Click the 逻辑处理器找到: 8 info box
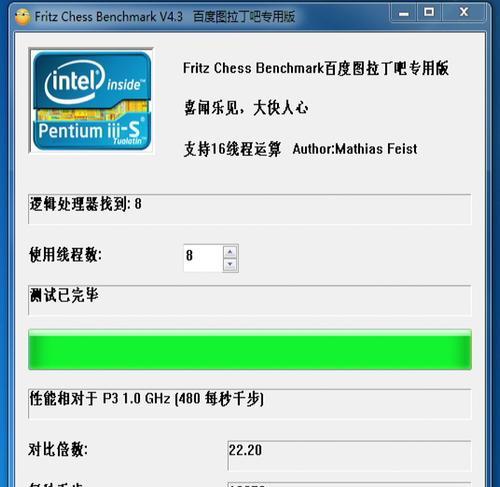Viewport: 500px width, 487px height. tap(250, 209)
